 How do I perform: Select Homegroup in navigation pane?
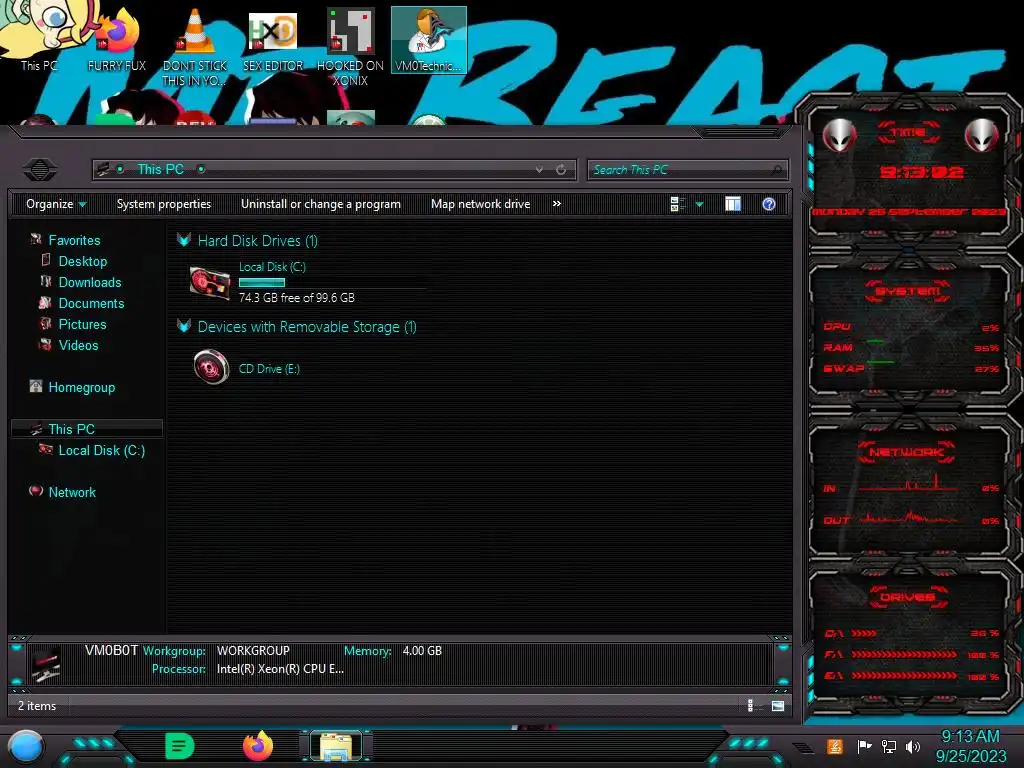tap(81, 387)
